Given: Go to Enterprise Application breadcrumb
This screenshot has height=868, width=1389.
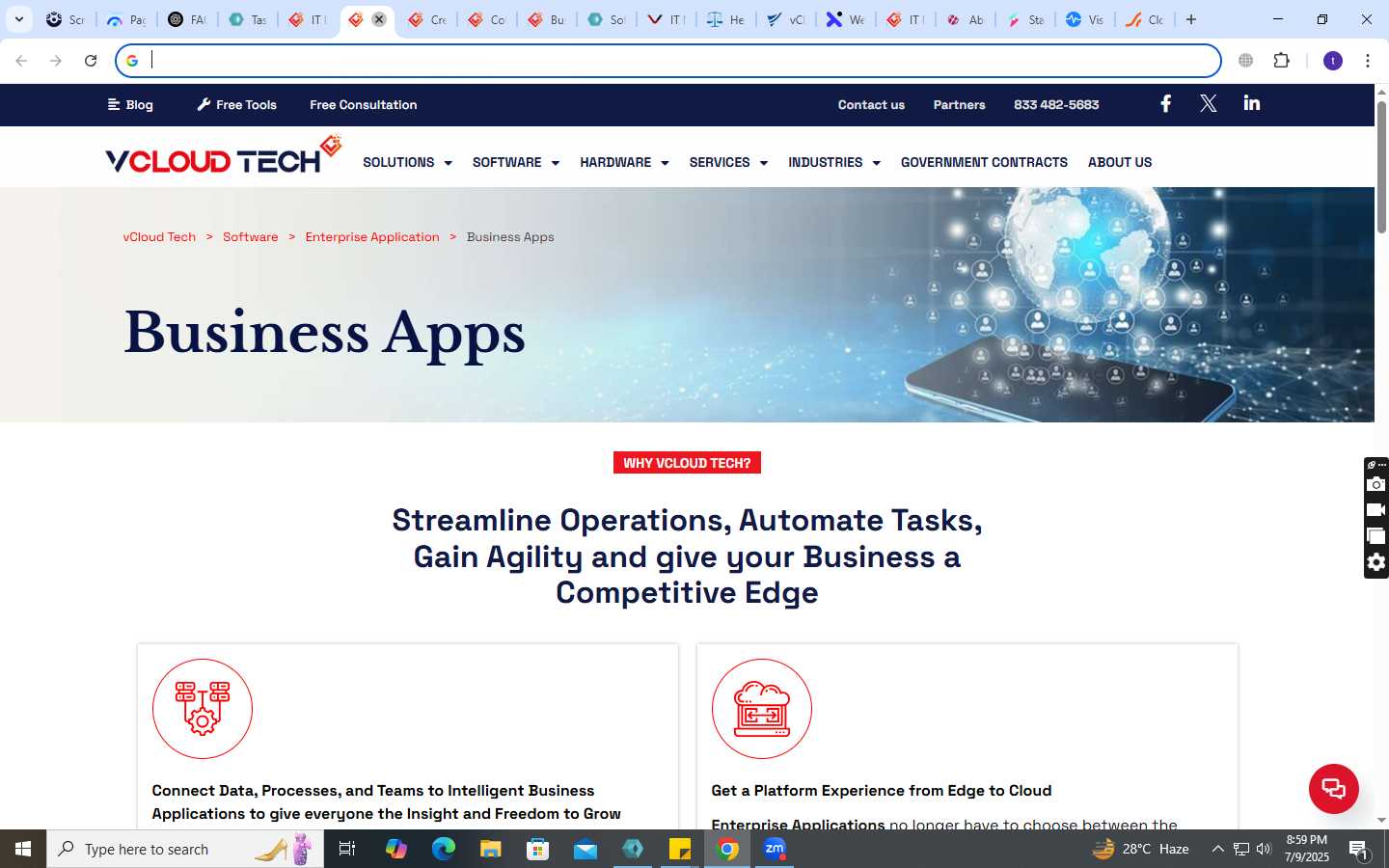Looking at the screenshot, I should (372, 236).
